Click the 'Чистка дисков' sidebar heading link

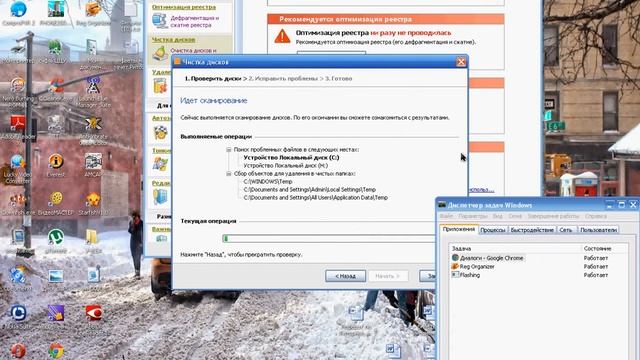pos(173,40)
